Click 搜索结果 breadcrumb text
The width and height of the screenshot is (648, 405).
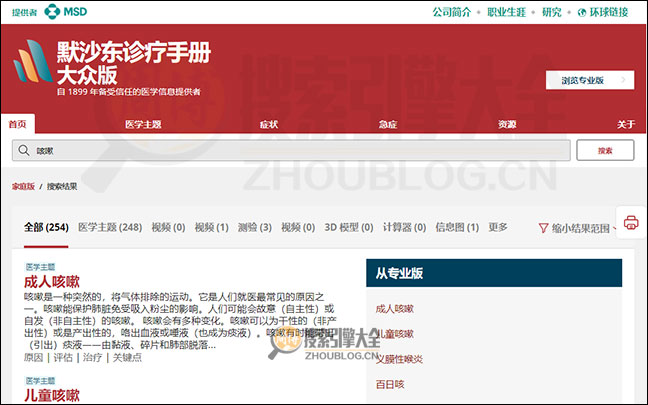point(62,186)
